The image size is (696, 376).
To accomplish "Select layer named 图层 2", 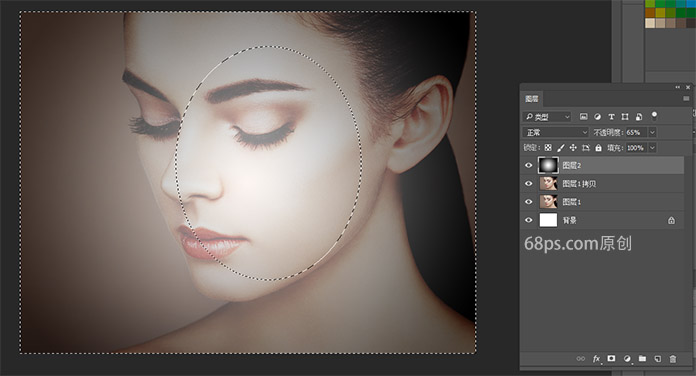I will point(572,166).
